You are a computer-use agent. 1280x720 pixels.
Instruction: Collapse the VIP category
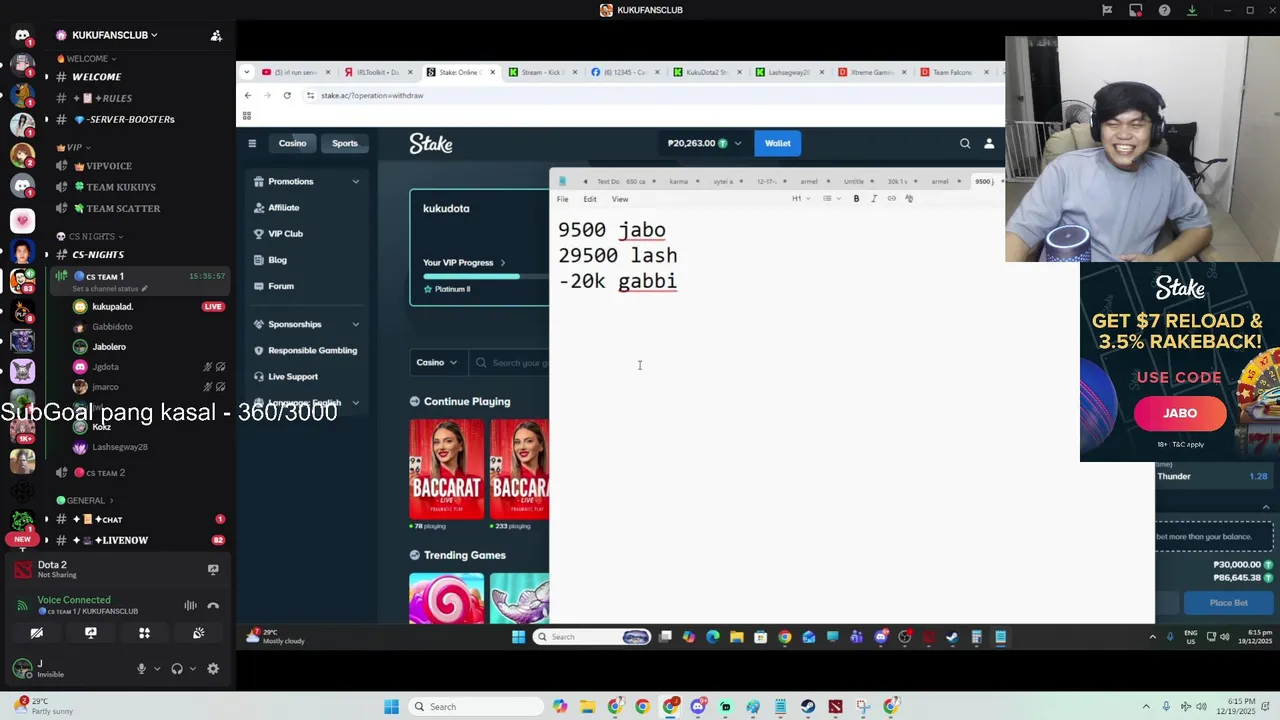coord(74,147)
